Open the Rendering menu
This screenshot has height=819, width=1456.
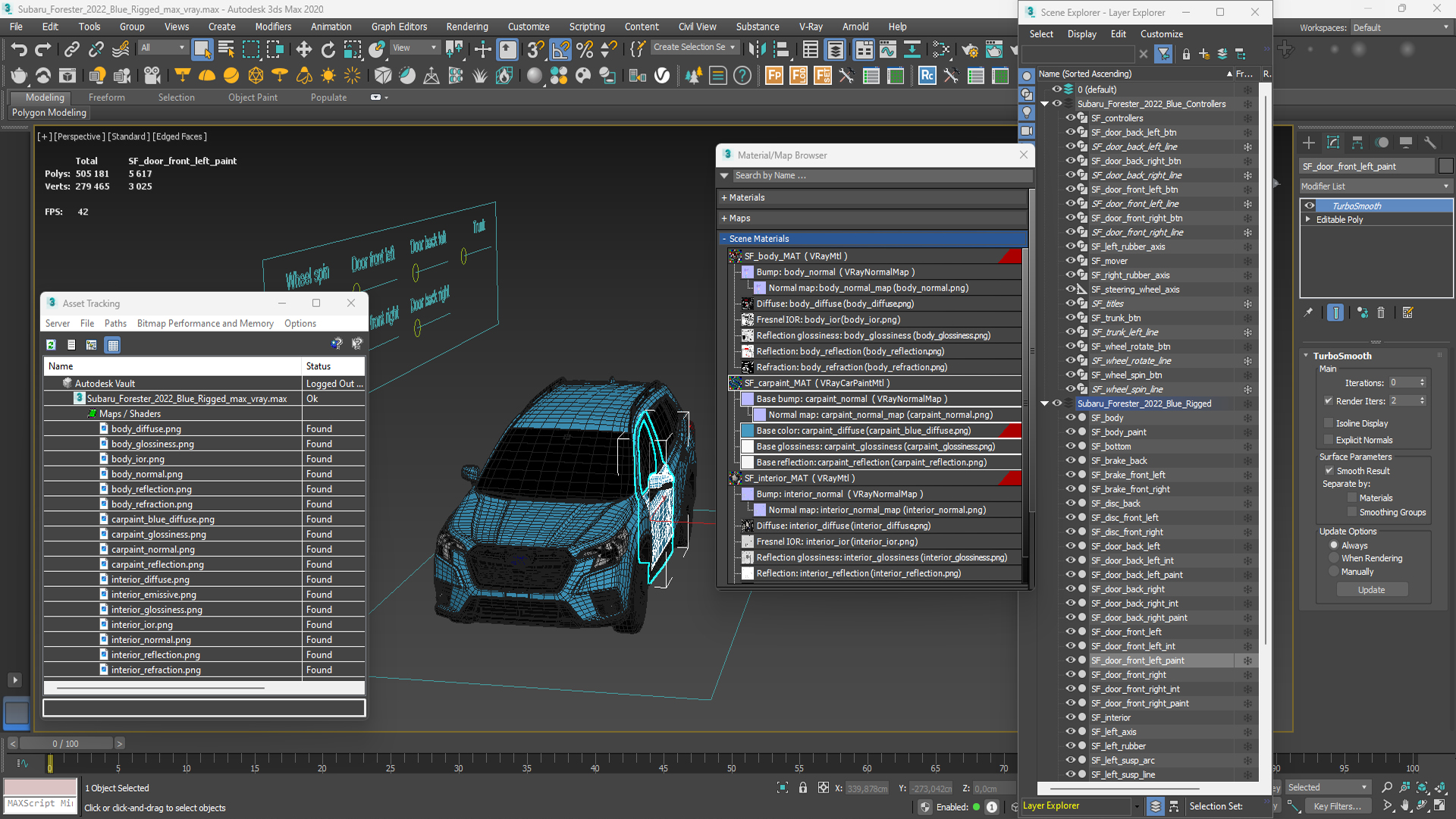point(466,27)
